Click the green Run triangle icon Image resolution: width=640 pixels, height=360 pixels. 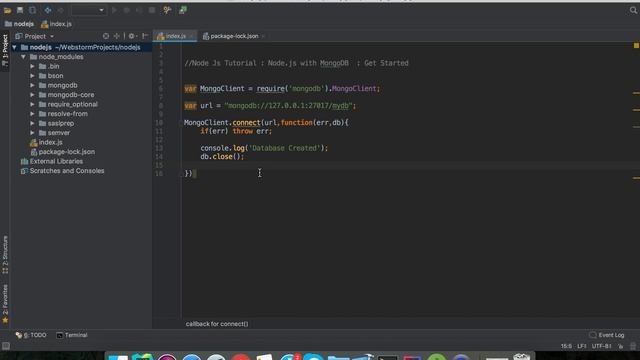click(114, 10)
